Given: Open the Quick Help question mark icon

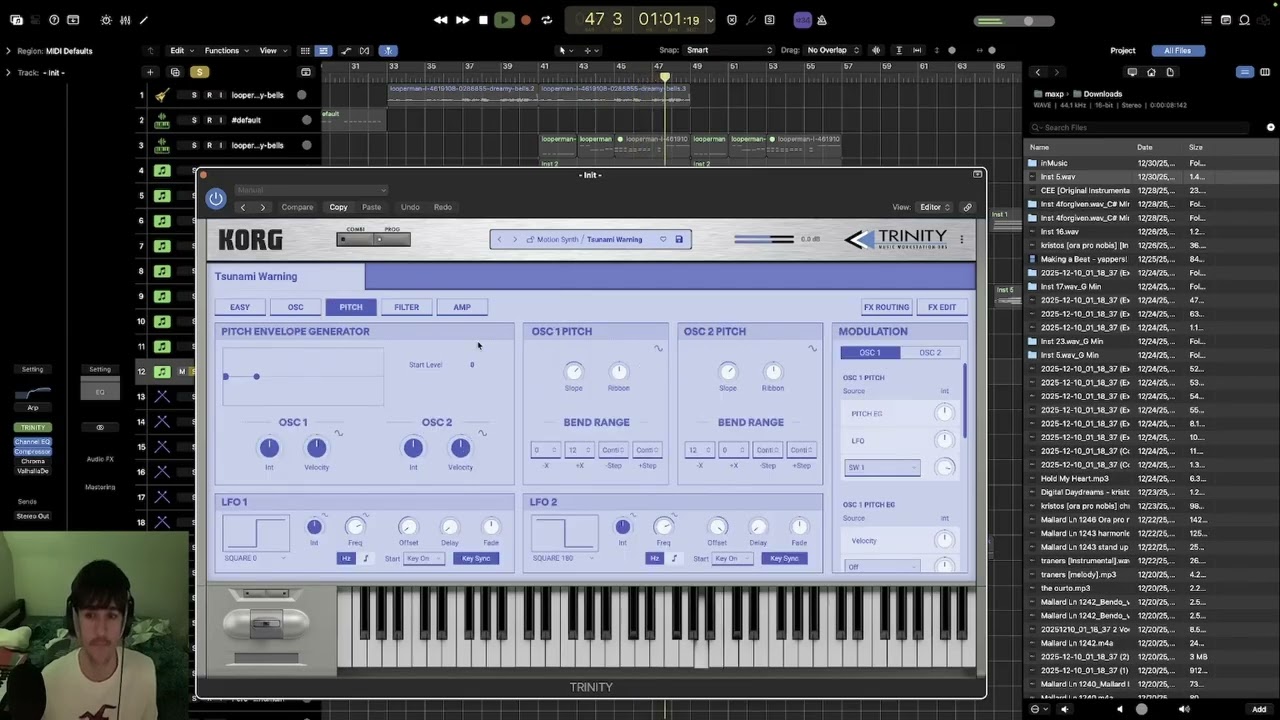Looking at the screenshot, I should pyautogui.click(x=54, y=20).
